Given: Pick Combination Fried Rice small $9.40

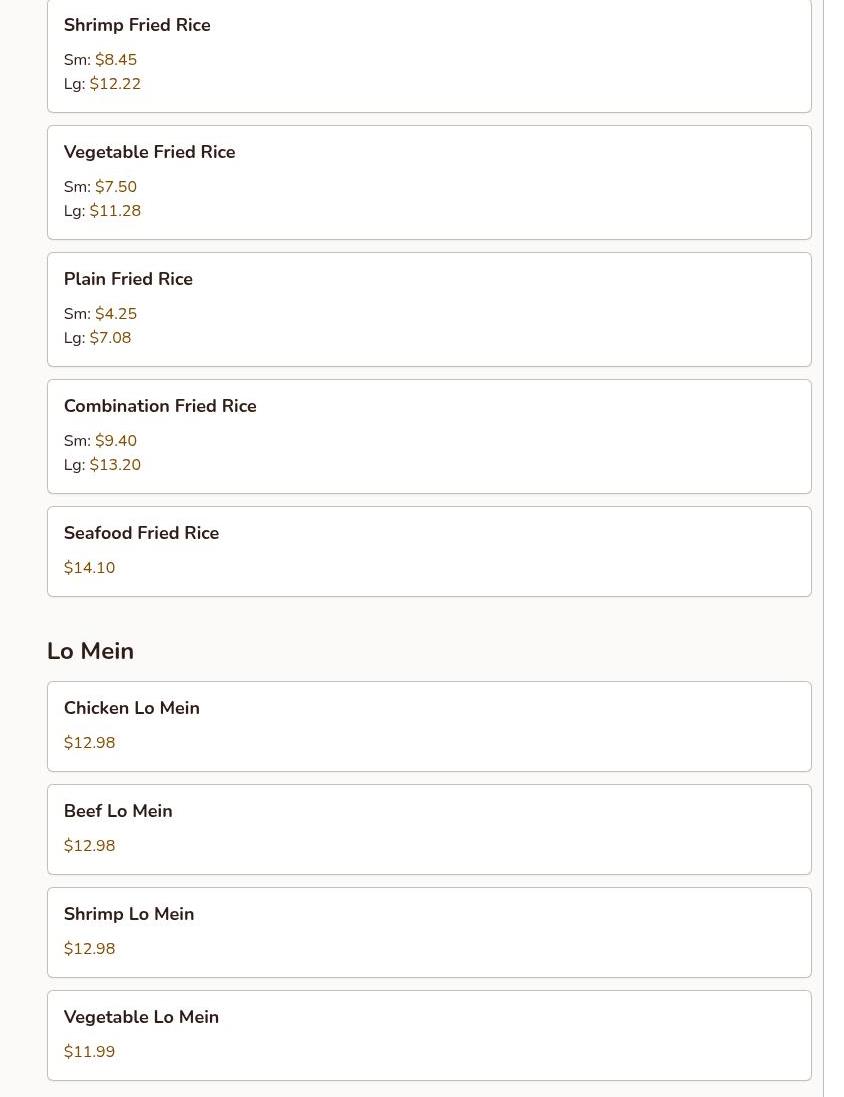Looking at the screenshot, I should (116, 441).
